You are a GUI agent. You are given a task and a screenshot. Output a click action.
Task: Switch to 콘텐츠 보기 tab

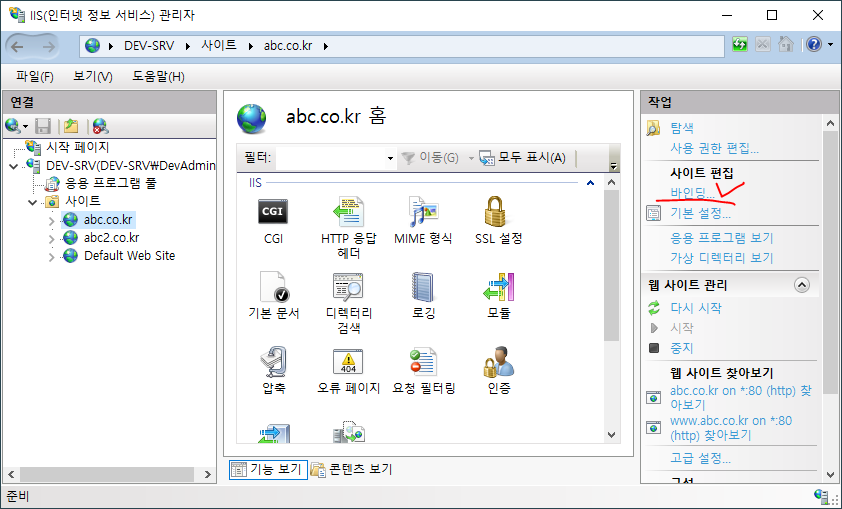[352, 469]
